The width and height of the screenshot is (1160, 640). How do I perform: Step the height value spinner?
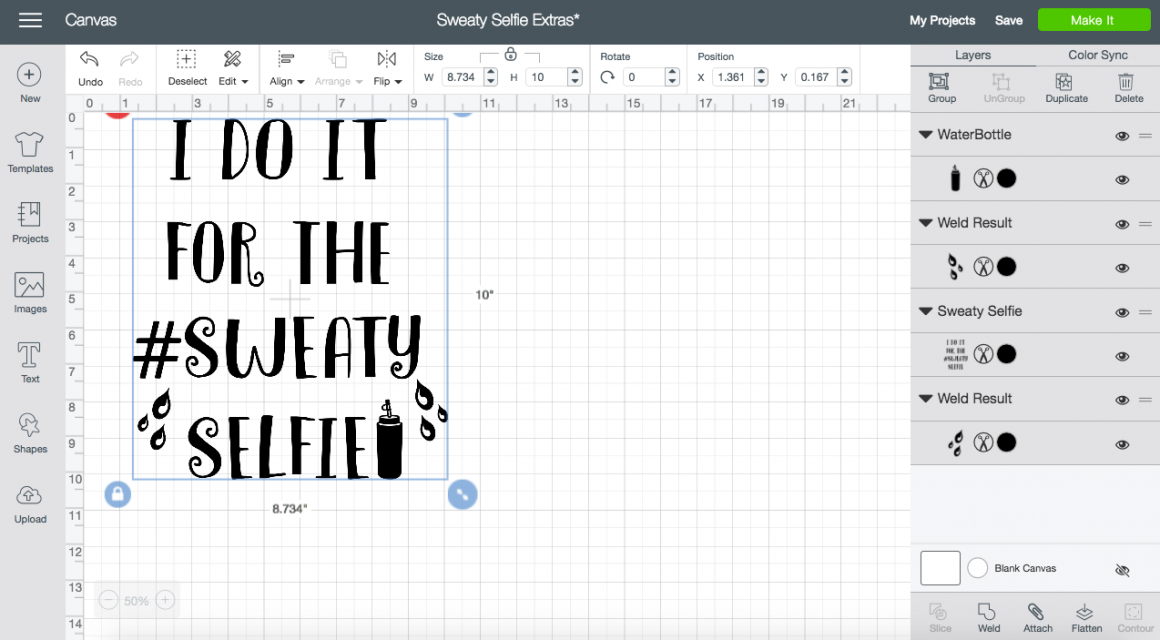[575, 77]
